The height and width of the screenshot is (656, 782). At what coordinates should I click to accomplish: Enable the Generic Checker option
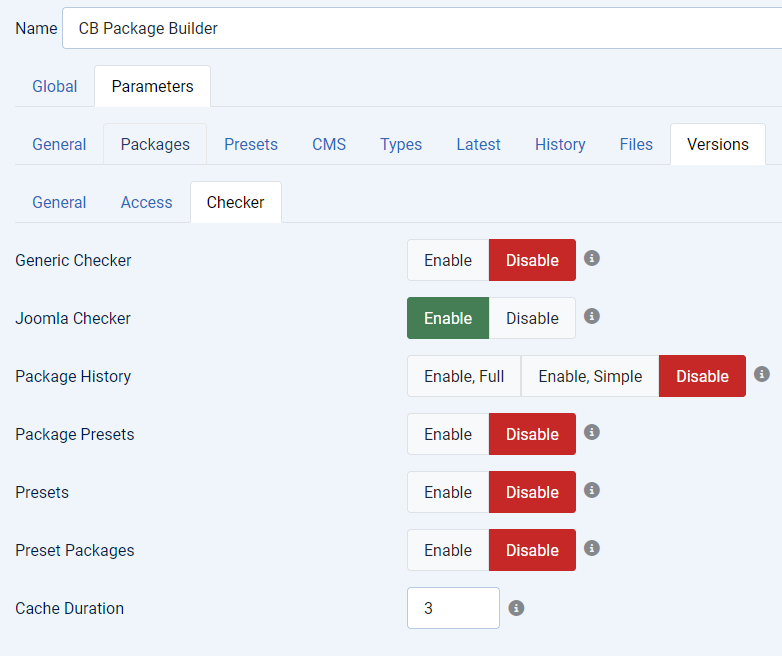[x=448, y=260]
